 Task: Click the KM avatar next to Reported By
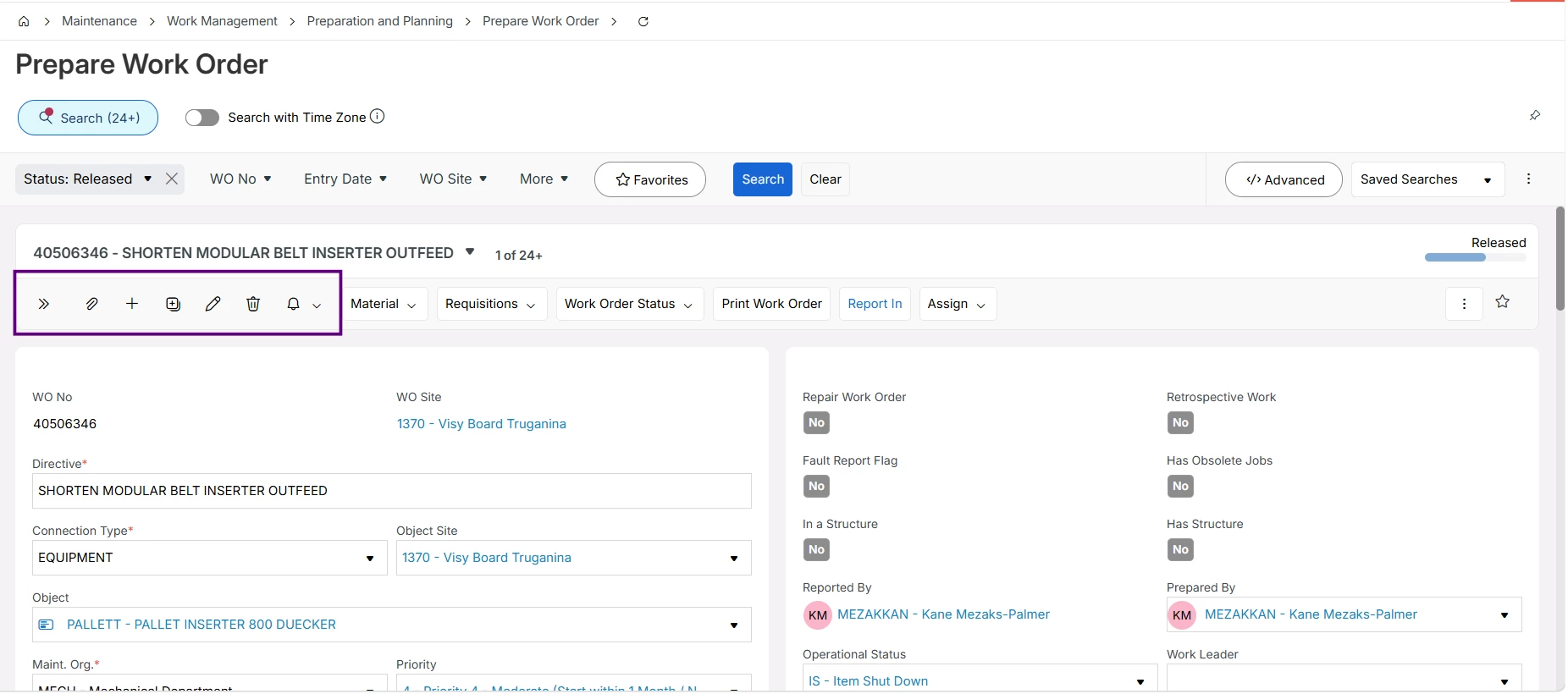coord(817,615)
